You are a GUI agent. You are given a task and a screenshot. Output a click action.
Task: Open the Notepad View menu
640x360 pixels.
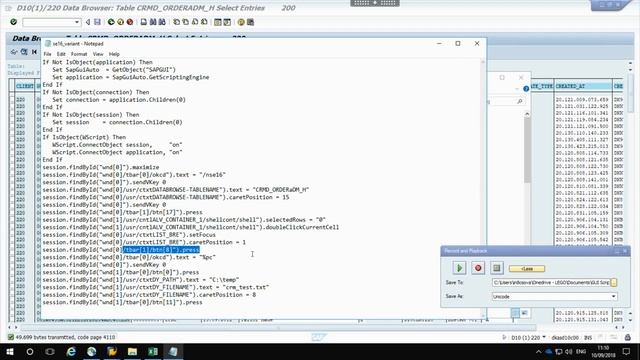pos(98,54)
